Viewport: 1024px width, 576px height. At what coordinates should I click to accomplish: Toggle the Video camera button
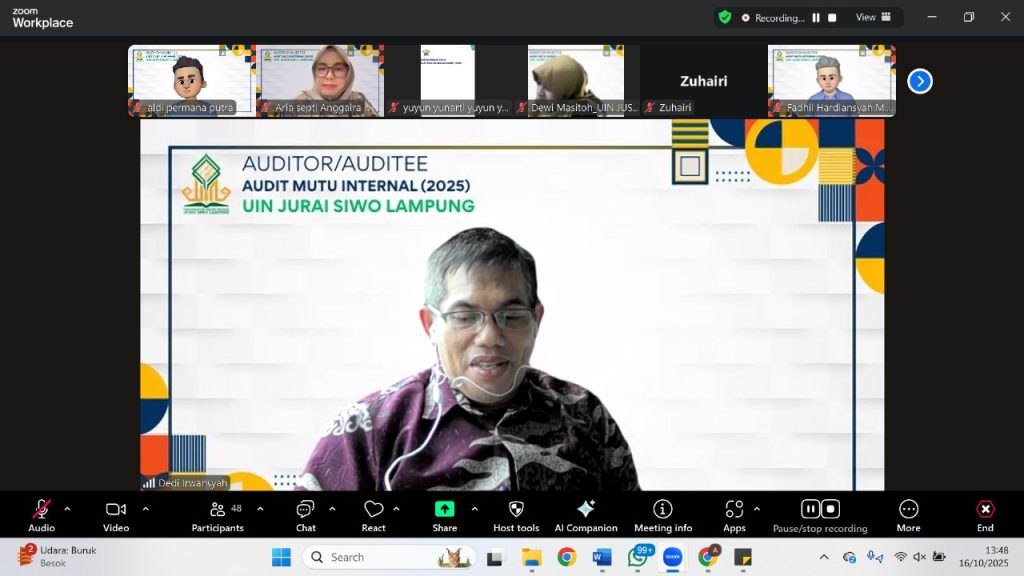(x=116, y=515)
